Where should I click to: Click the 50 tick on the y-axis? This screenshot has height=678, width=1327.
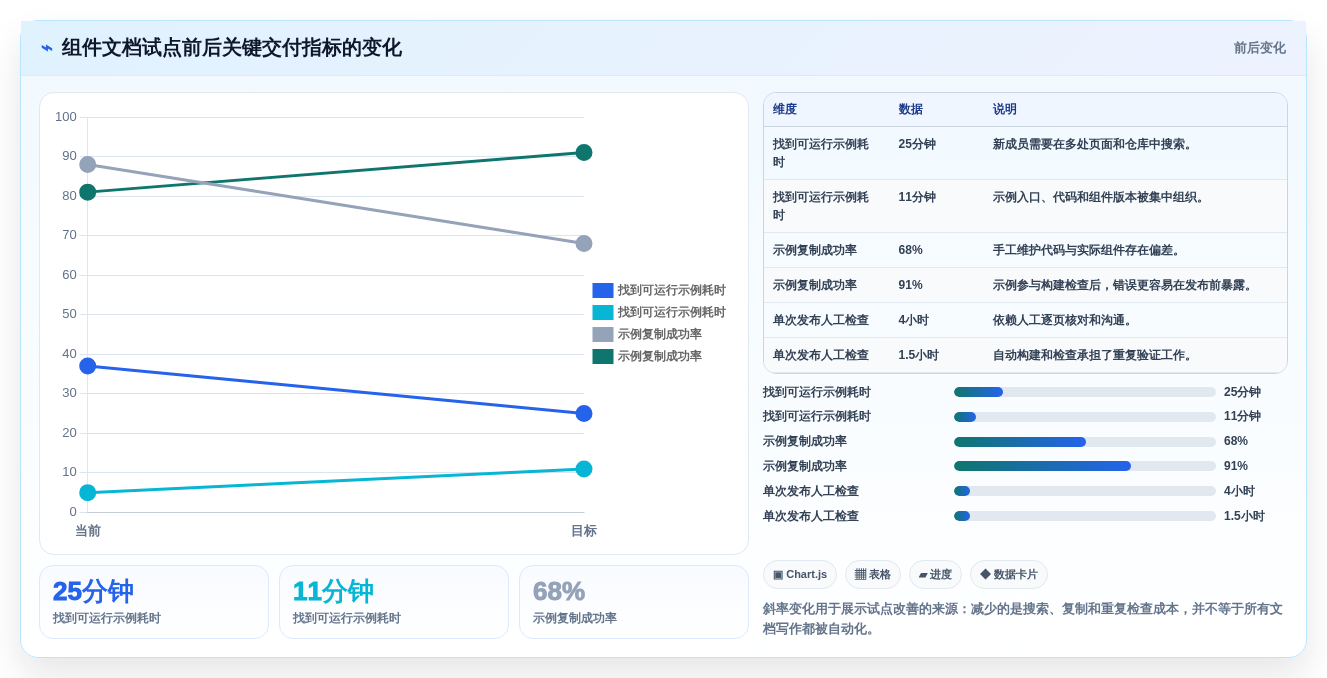69,314
